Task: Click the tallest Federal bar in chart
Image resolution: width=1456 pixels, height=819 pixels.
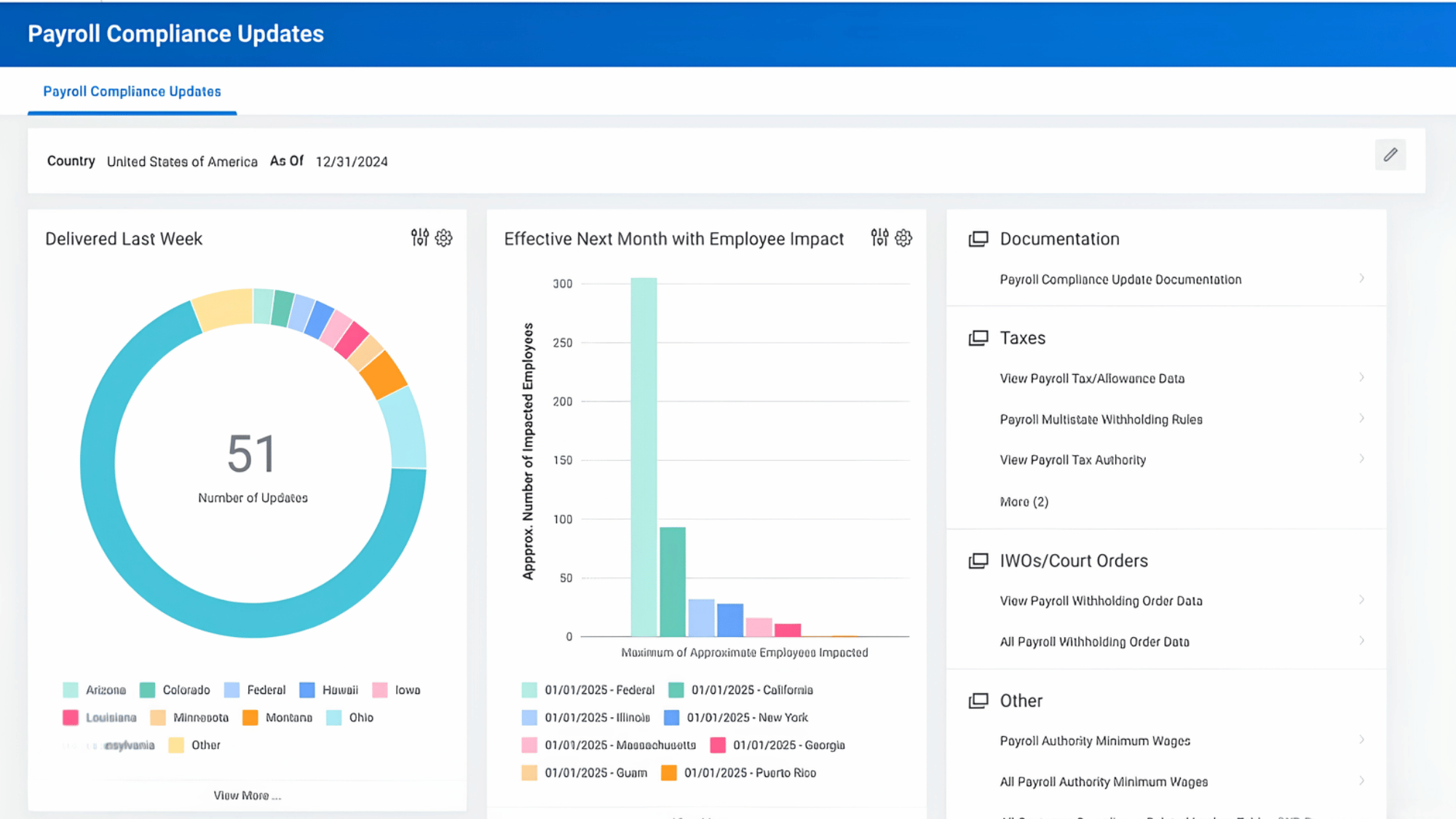Action: [x=644, y=457]
